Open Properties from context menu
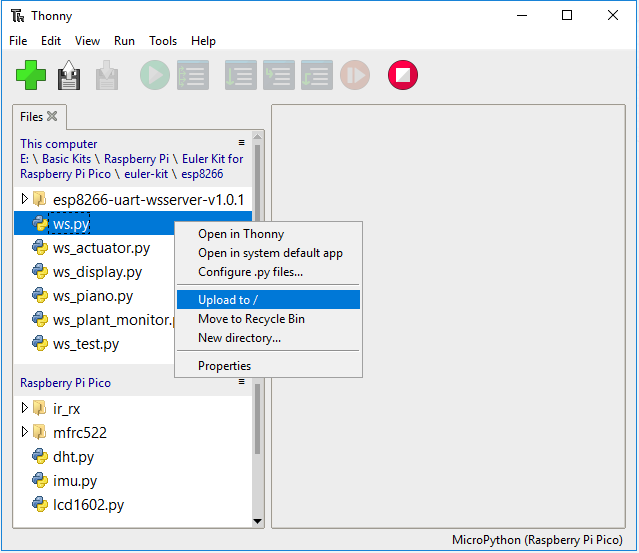This screenshot has height=553, width=639. tap(268, 366)
